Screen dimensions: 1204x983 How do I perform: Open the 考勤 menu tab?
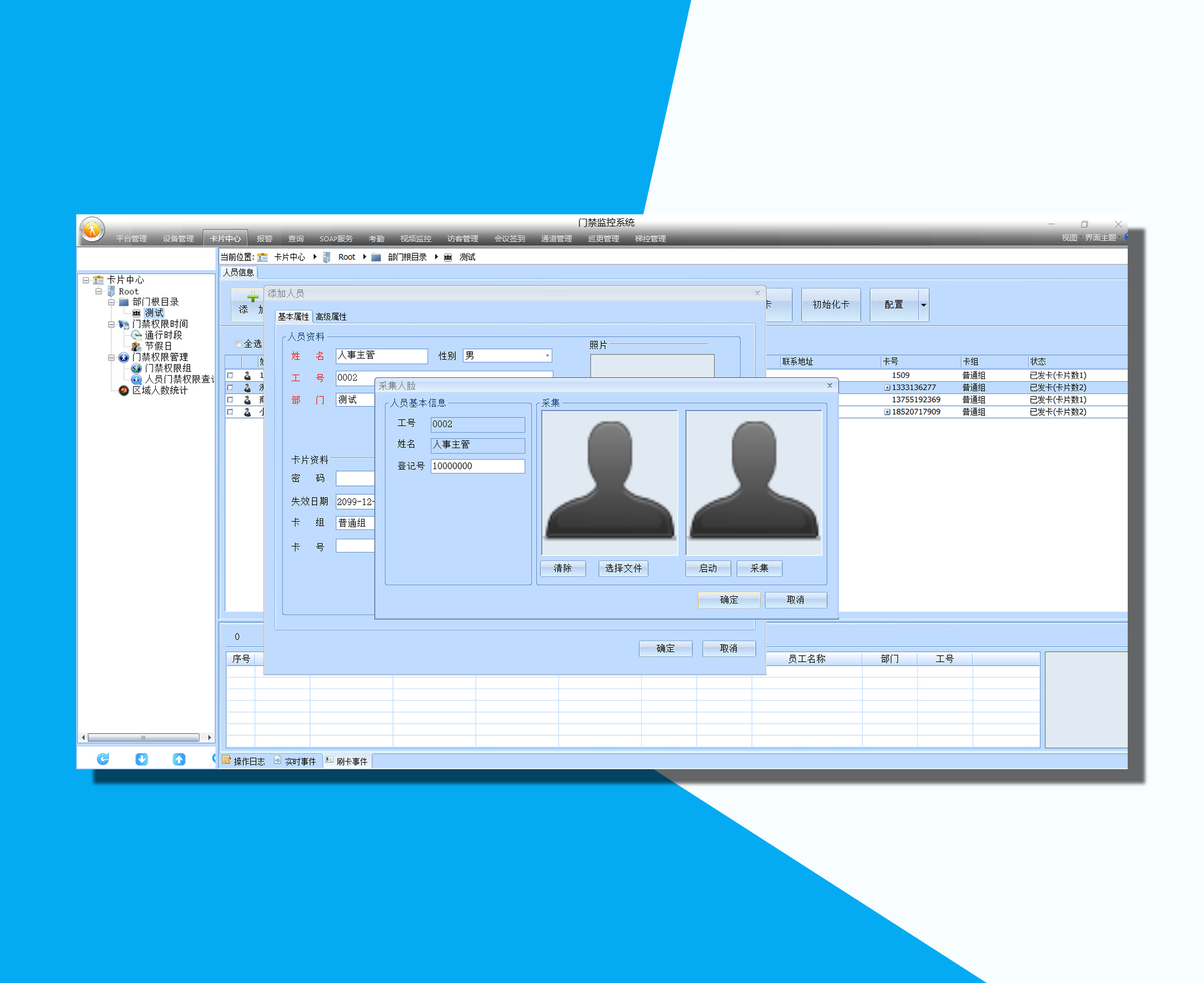tap(377, 239)
